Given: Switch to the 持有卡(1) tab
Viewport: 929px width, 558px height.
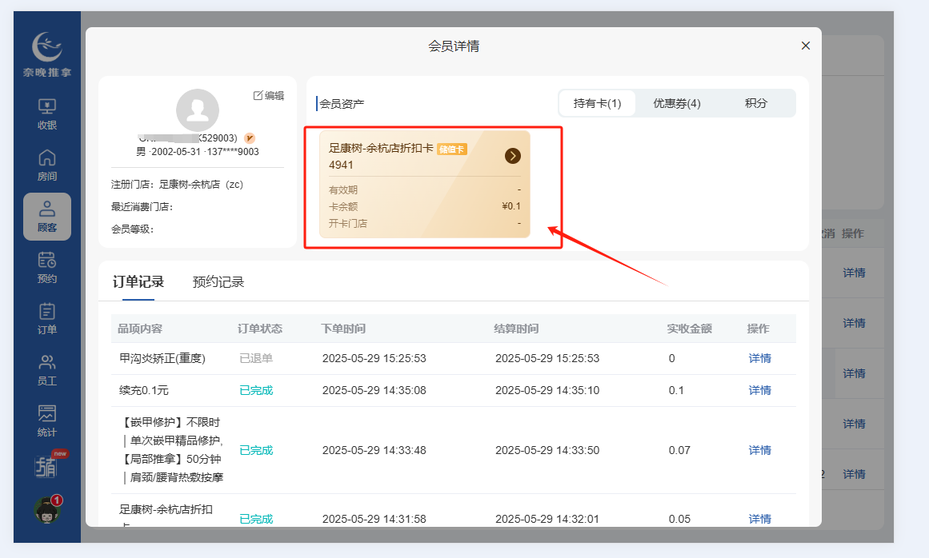Looking at the screenshot, I should (x=597, y=103).
